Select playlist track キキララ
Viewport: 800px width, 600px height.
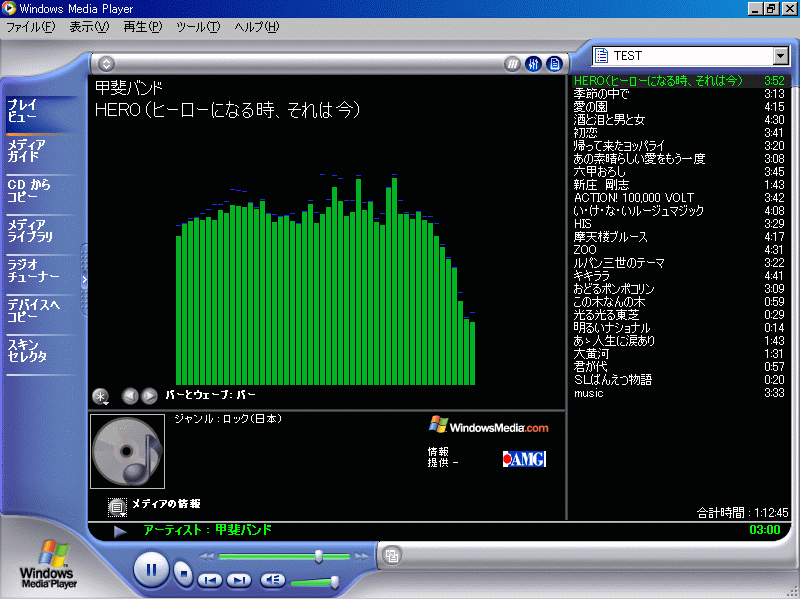pos(679,276)
